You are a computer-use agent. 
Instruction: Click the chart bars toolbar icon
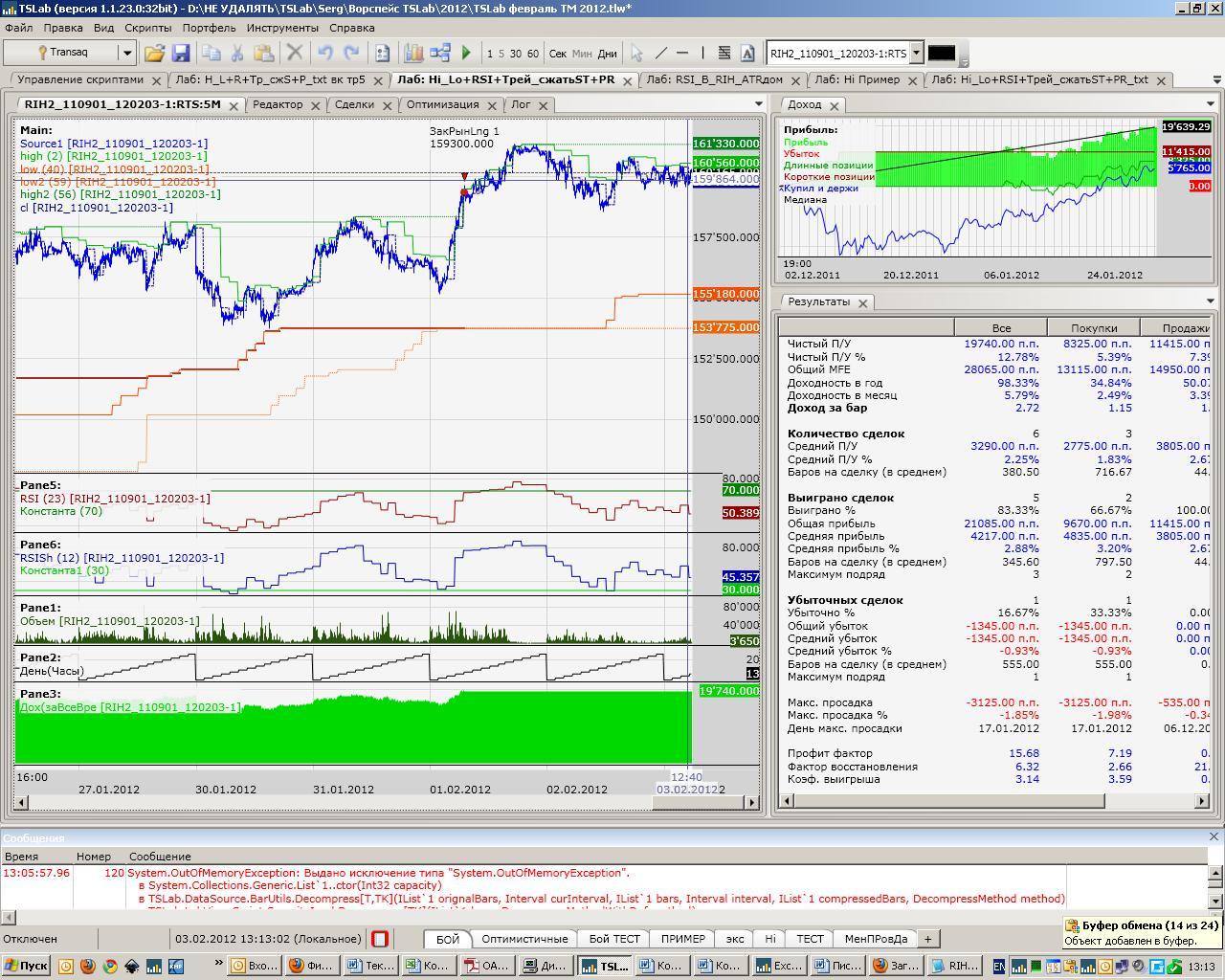(x=413, y=54)
